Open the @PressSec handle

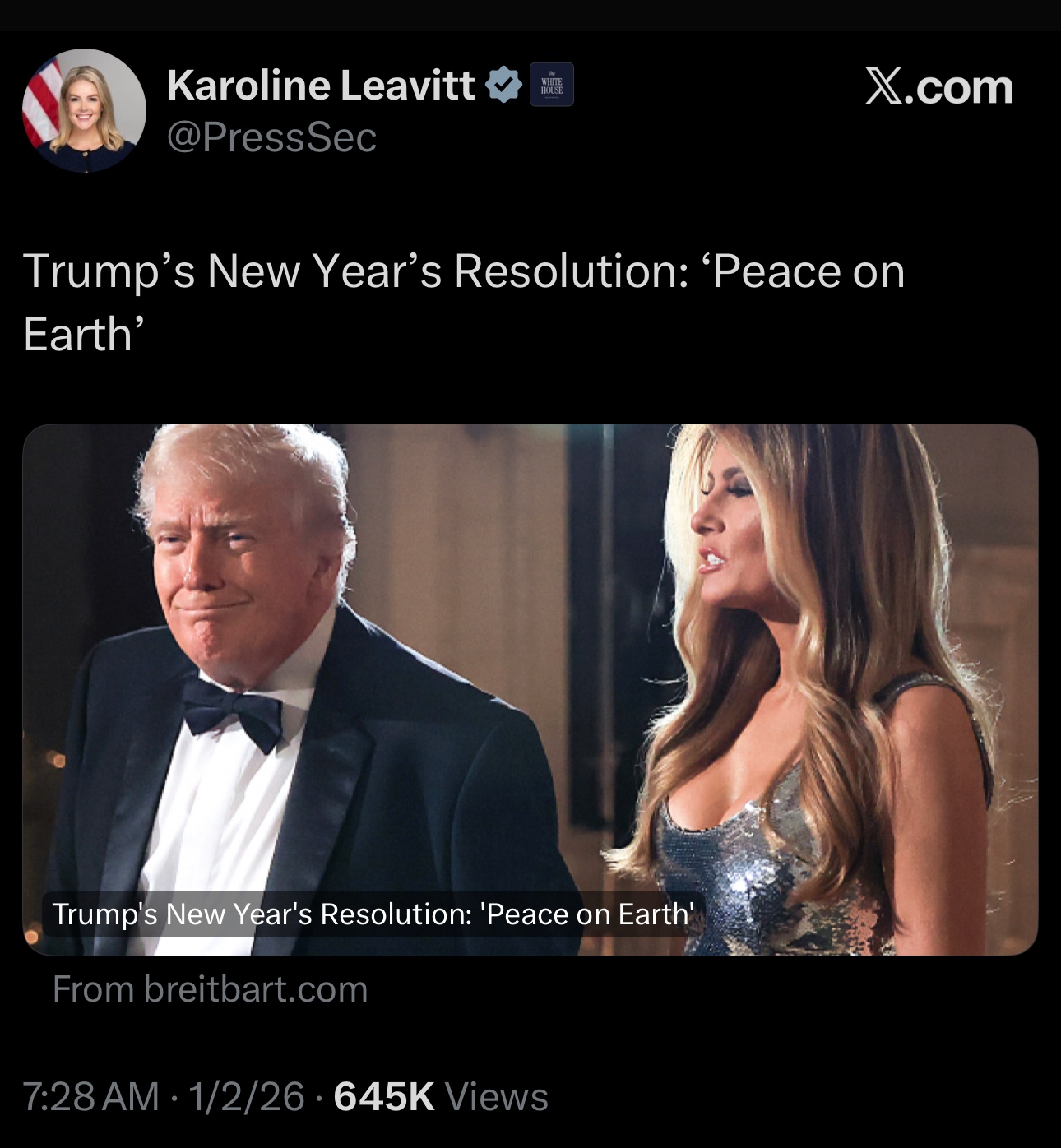point(271,137)
